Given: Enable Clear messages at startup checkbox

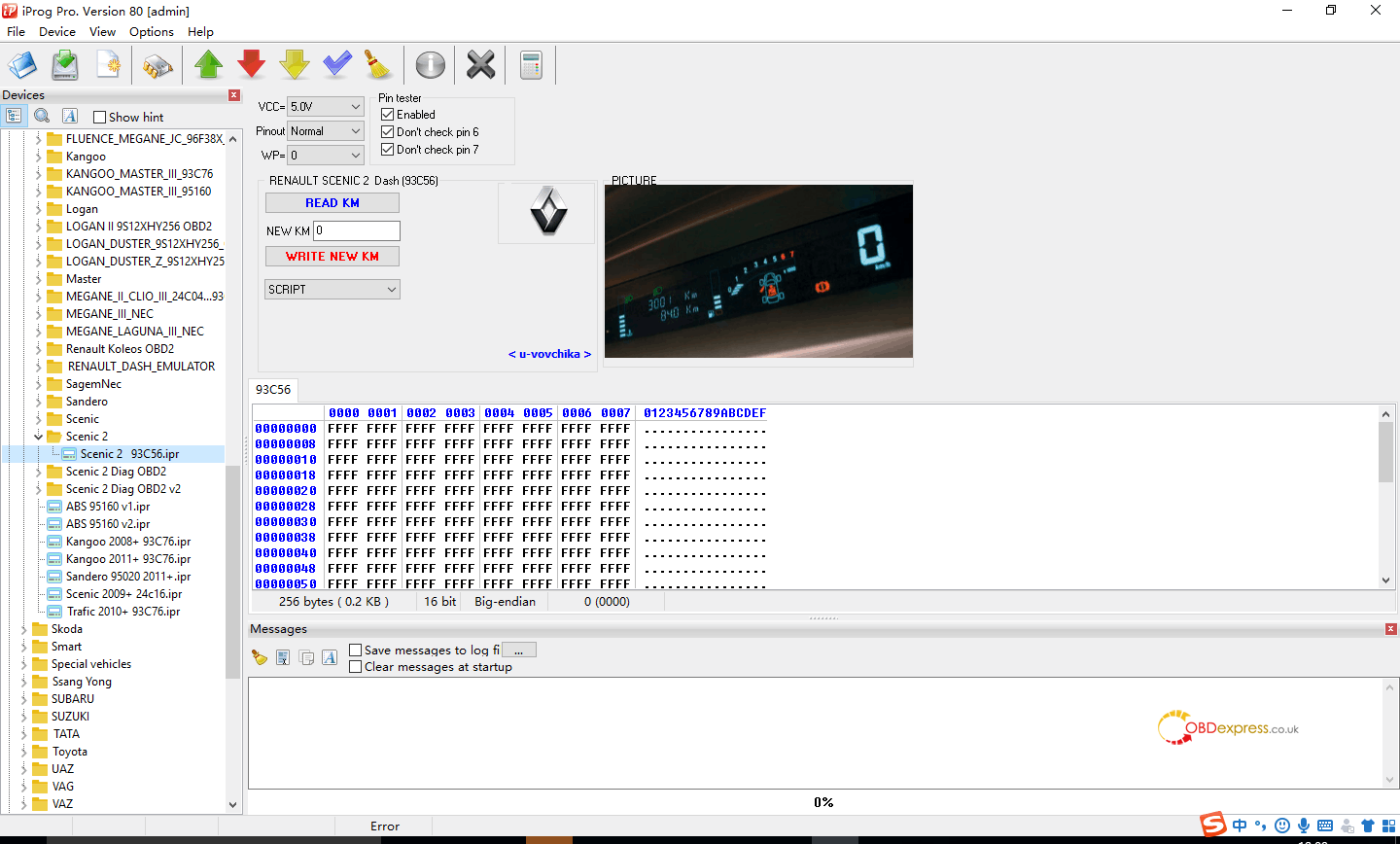Looking at the screenshot, I should coord(356,667).
